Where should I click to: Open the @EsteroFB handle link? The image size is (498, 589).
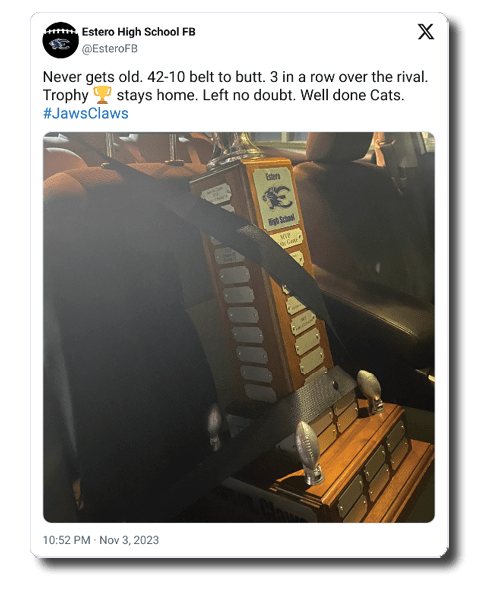110,49
